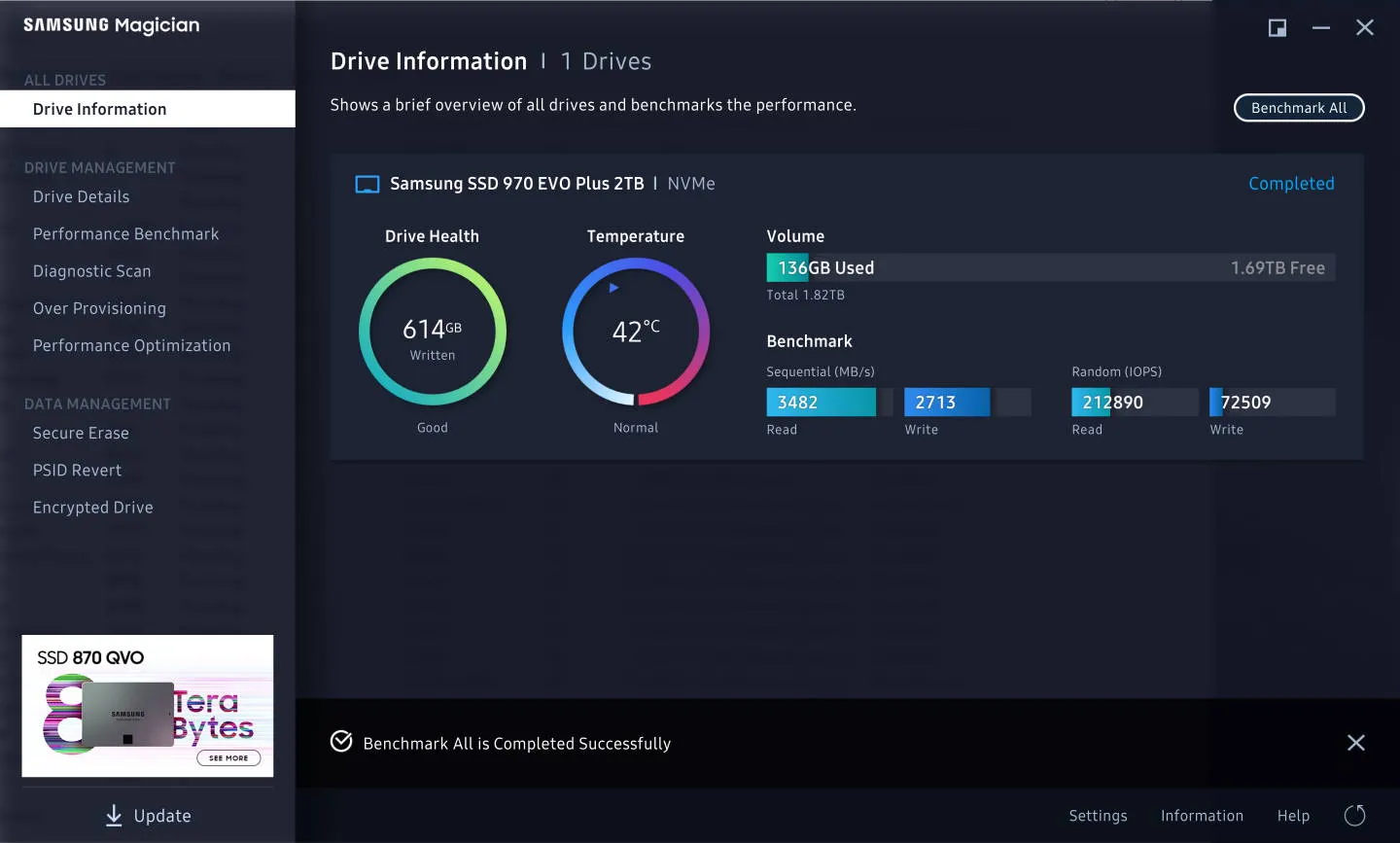Click the refresh icon in the bottom bar

pos(1355,816)
